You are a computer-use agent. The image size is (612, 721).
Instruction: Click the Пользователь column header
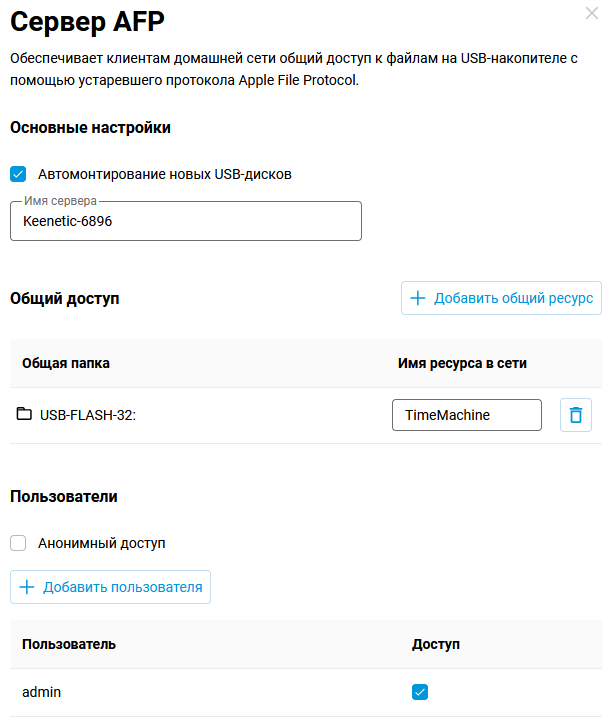(x=69, y=644)
